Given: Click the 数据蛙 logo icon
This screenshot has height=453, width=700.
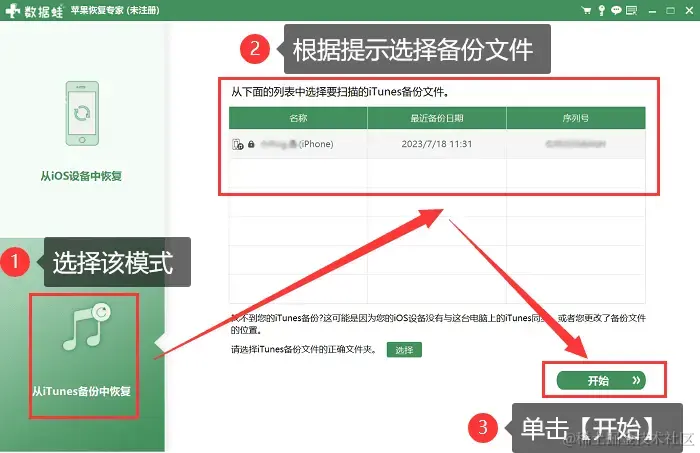Looking at the screenshot, I should tap(12, 10).
